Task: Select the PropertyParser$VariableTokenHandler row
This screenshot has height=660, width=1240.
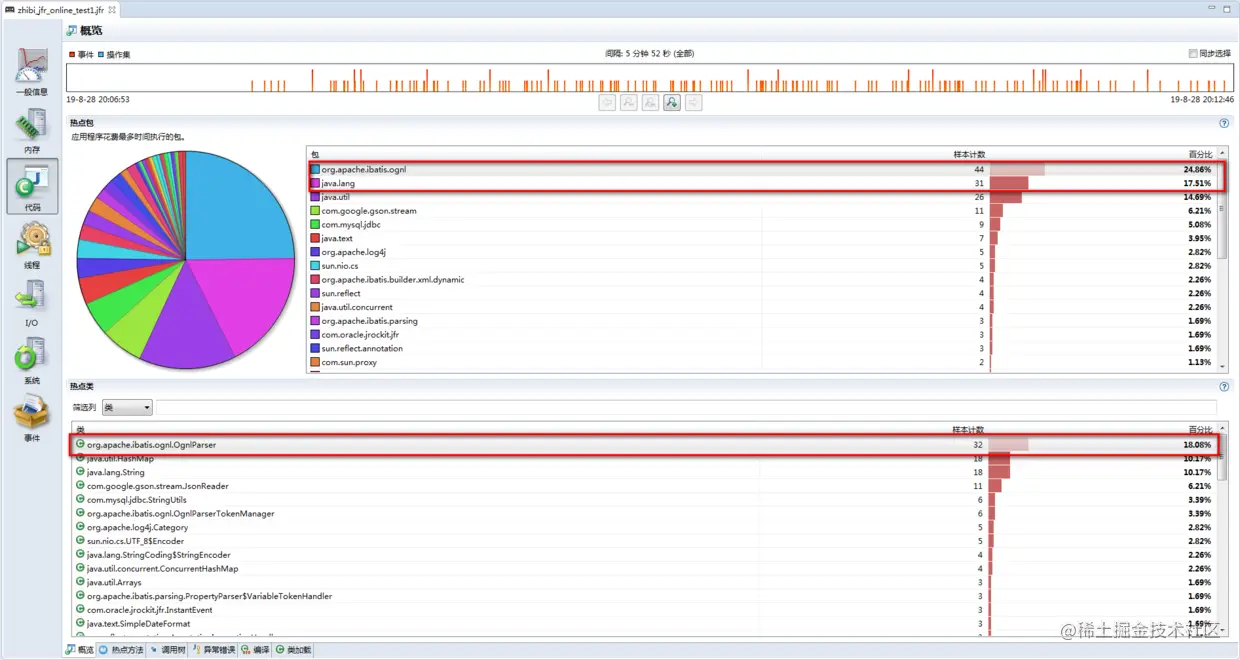Action: pos(645,596)
